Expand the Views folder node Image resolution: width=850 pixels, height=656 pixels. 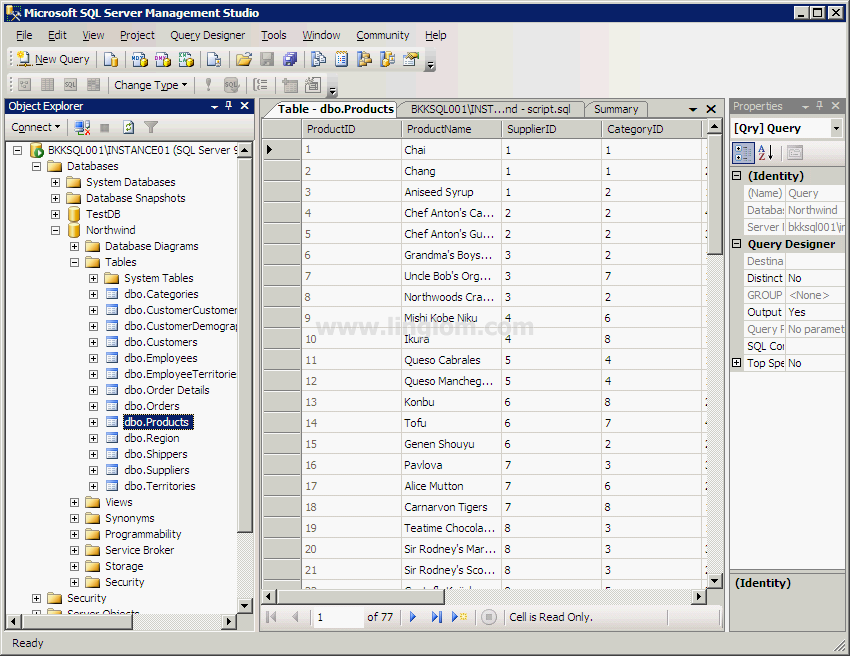[x=74, y=503]
